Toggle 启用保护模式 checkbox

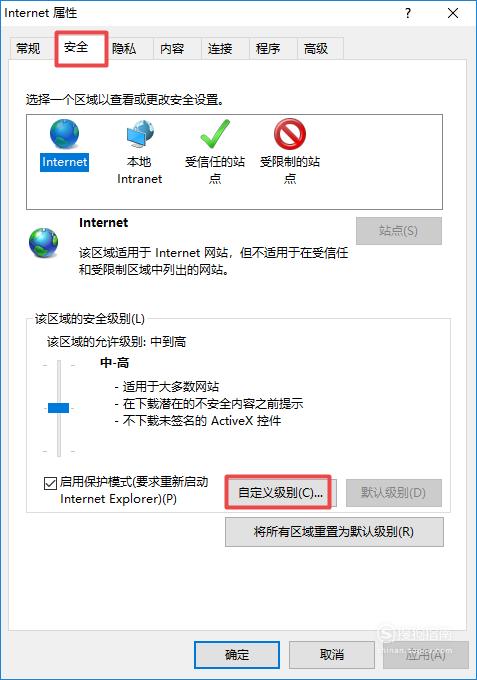point(50,483)
